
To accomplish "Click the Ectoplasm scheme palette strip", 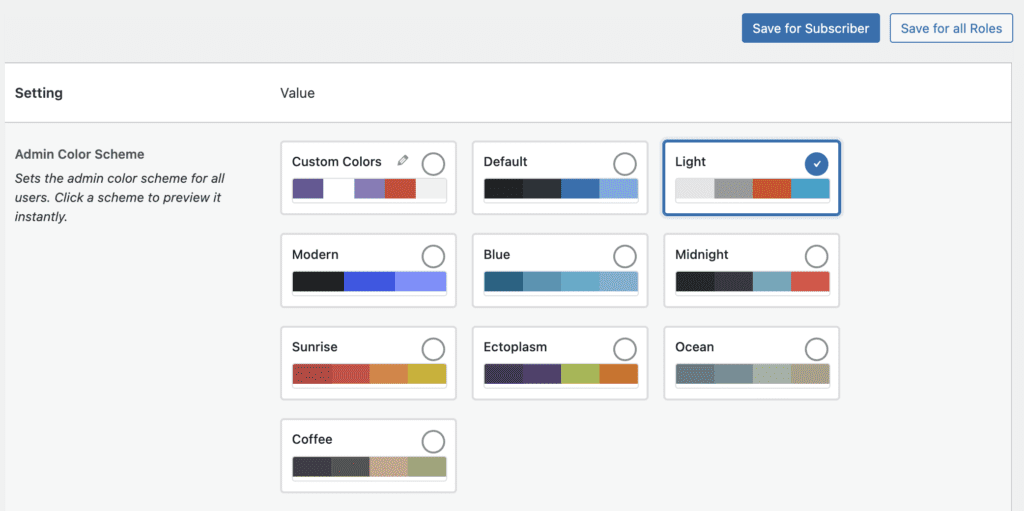I will click(561, 374).
